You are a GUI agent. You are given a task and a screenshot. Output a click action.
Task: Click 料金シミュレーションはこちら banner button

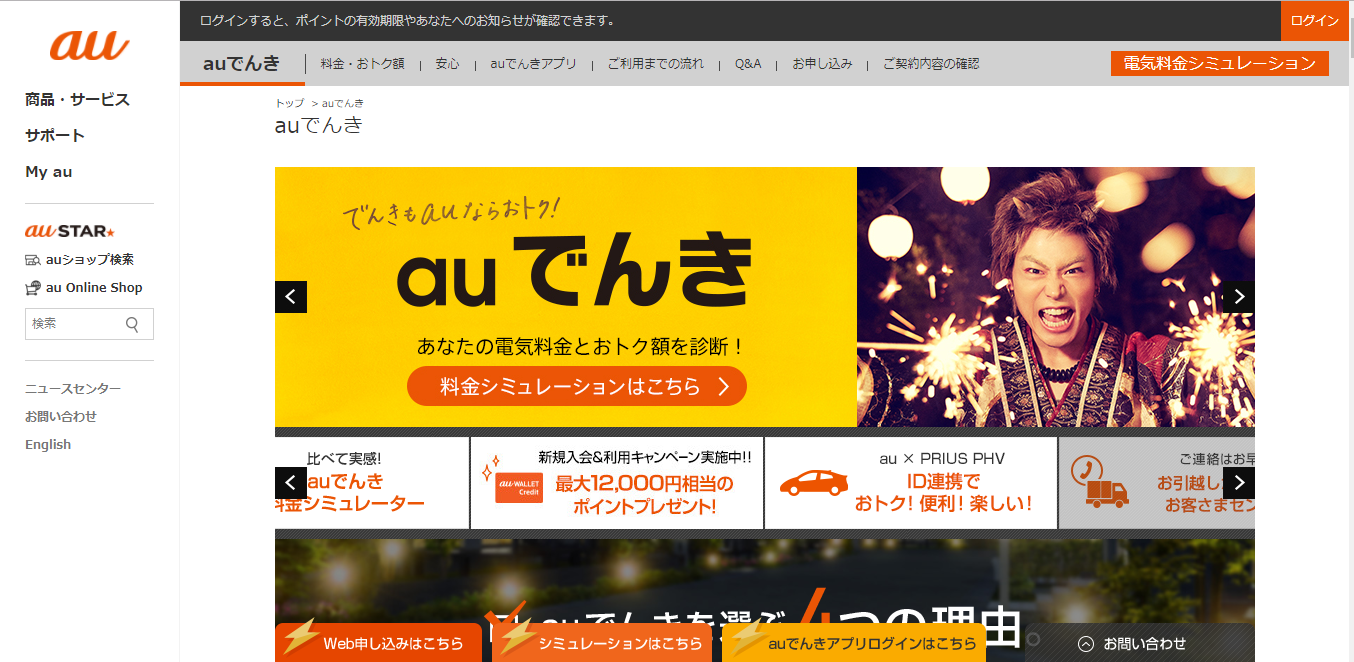point(577,386)
